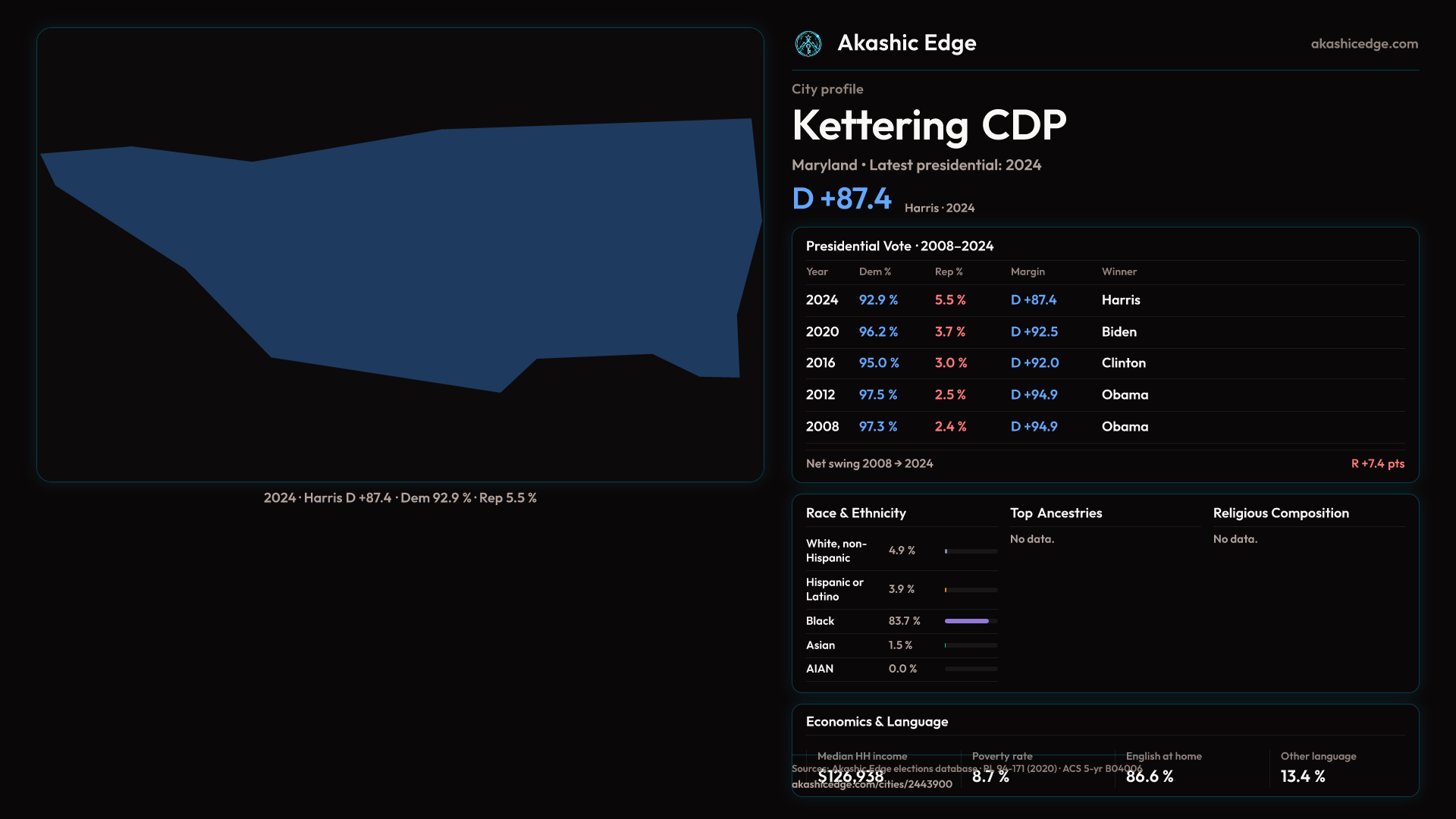This screenshot has height=819, width=1456.
Task: Click the 2012 Obama winner cell
Action: 1125,395
